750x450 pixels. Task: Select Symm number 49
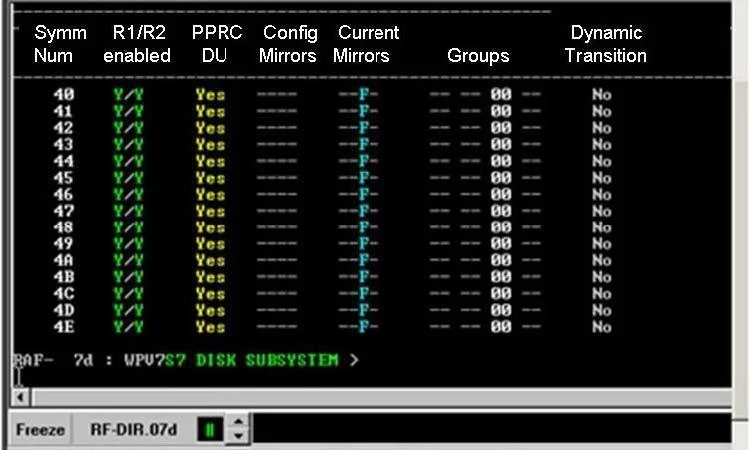tap(64, 244)
